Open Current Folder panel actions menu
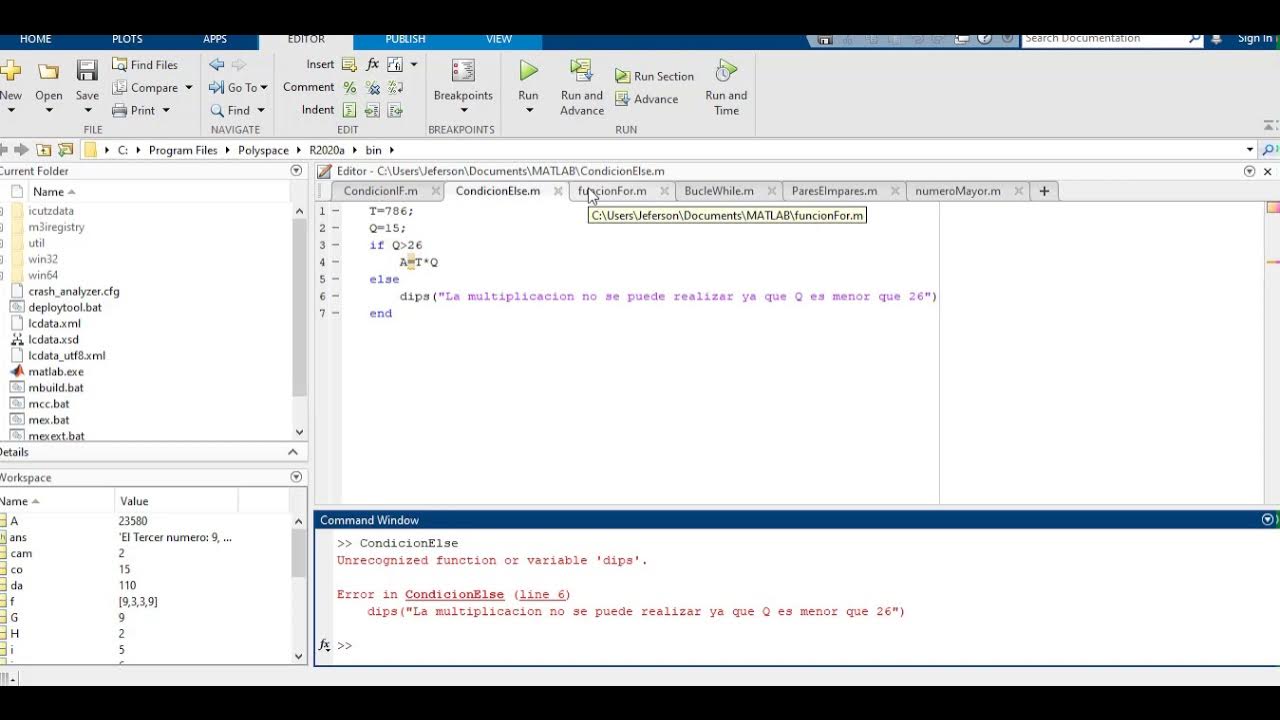Viewport: 1280px width, 720px height. (296, 171)
